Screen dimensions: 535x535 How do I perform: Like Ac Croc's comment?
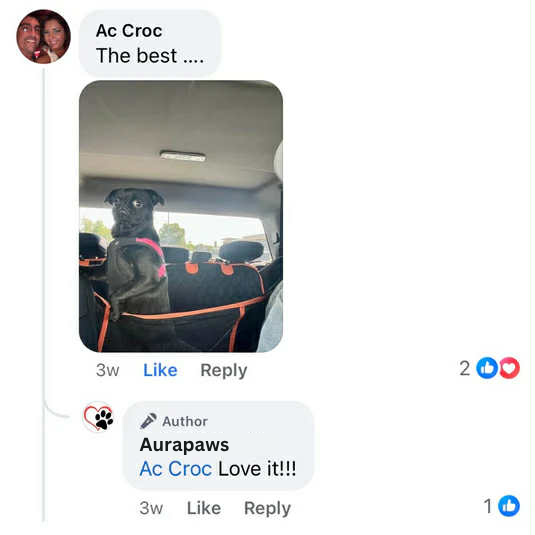click(160, 370)
